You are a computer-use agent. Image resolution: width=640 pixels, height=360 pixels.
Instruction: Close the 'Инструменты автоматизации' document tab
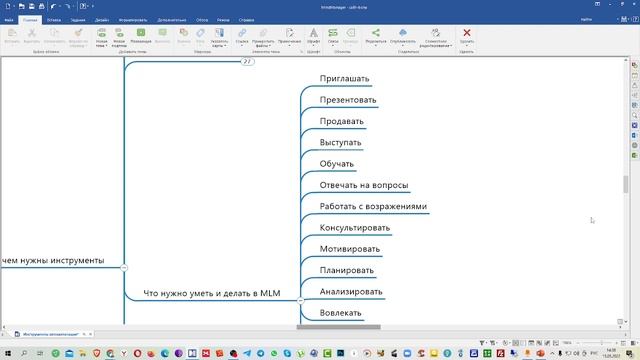pos(90,334)
